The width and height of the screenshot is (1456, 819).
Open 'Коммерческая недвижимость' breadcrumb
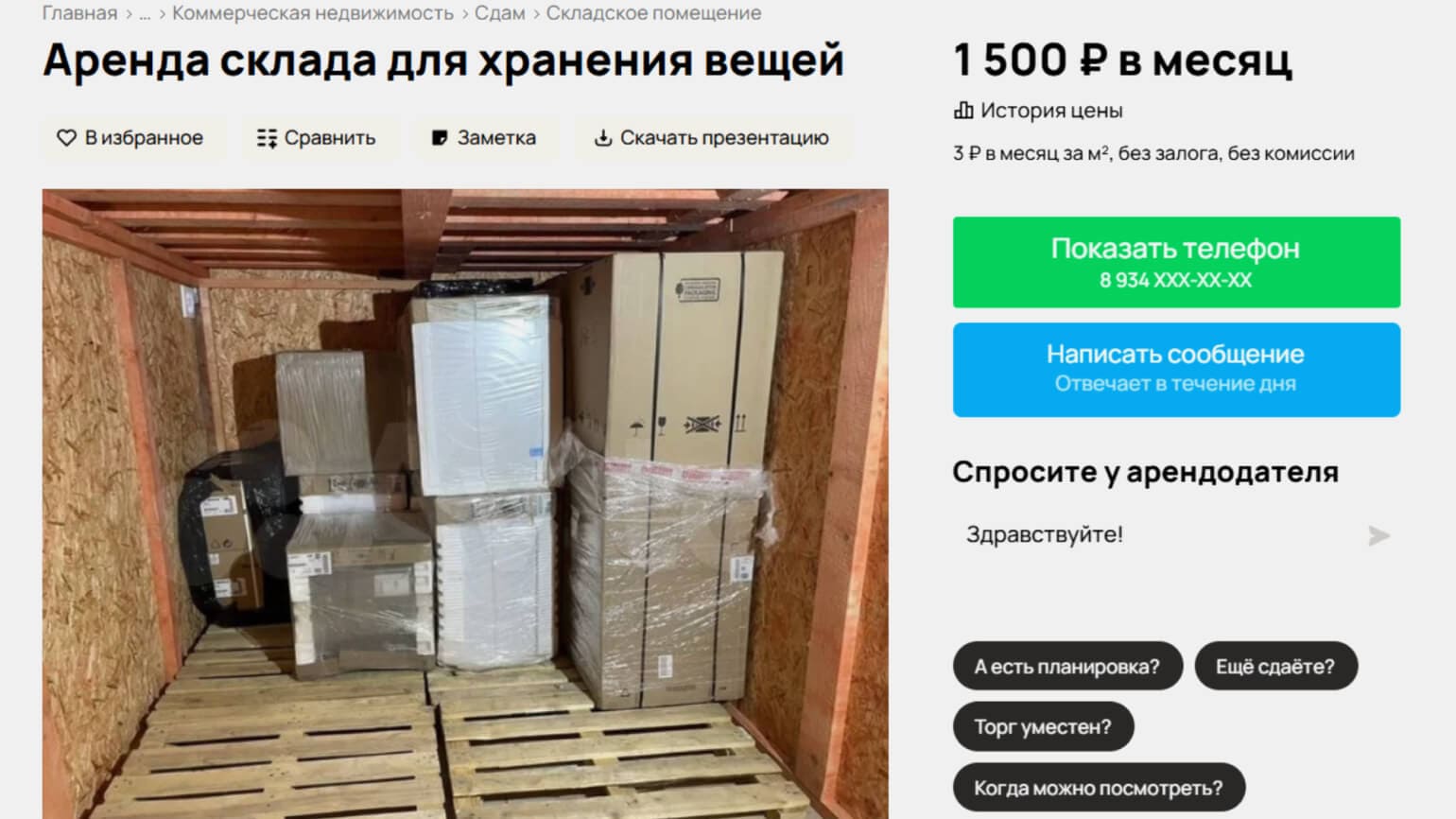[313, 13]
